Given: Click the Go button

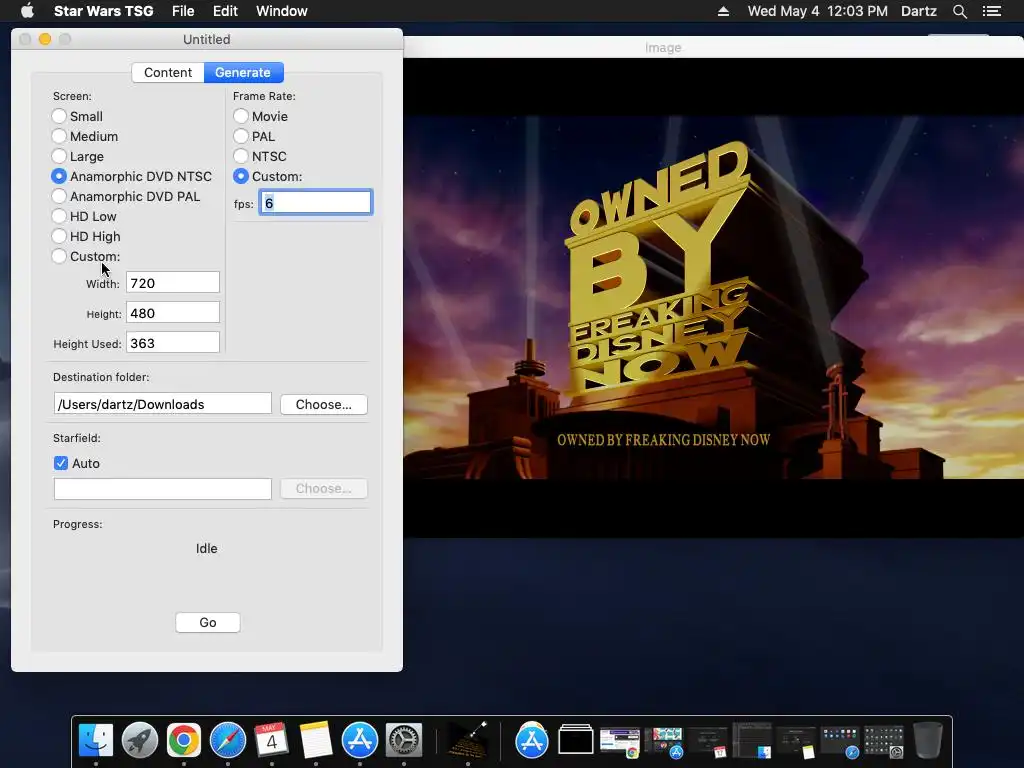Looking at the screenshot, I should 208,622.
